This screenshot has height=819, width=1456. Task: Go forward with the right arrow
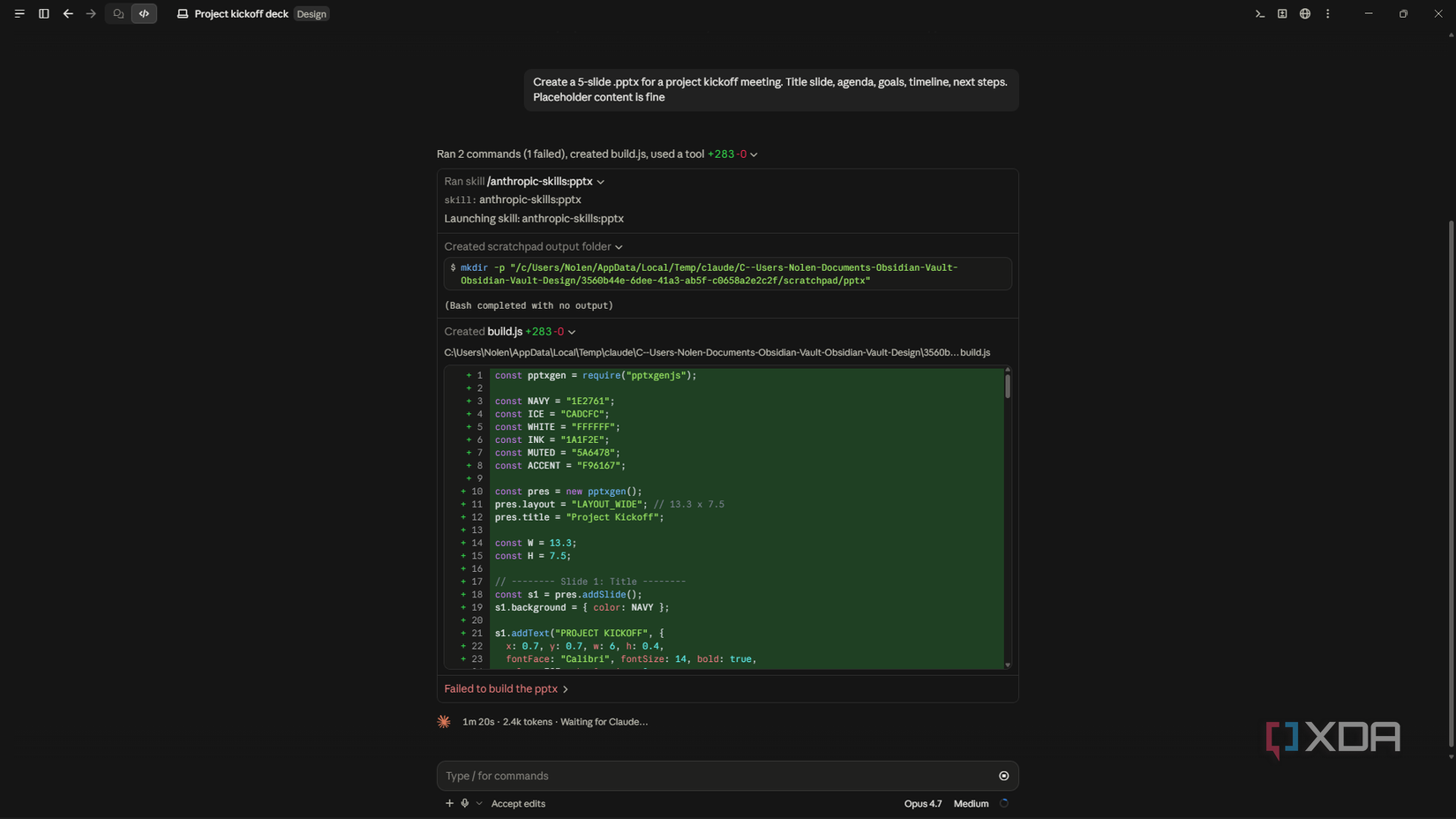click(91, 14)
